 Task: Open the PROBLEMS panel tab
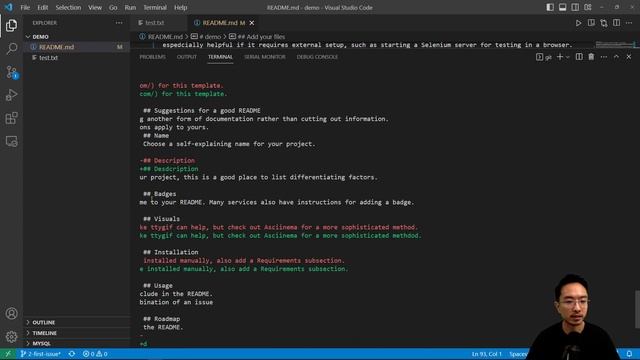[152, 57]
